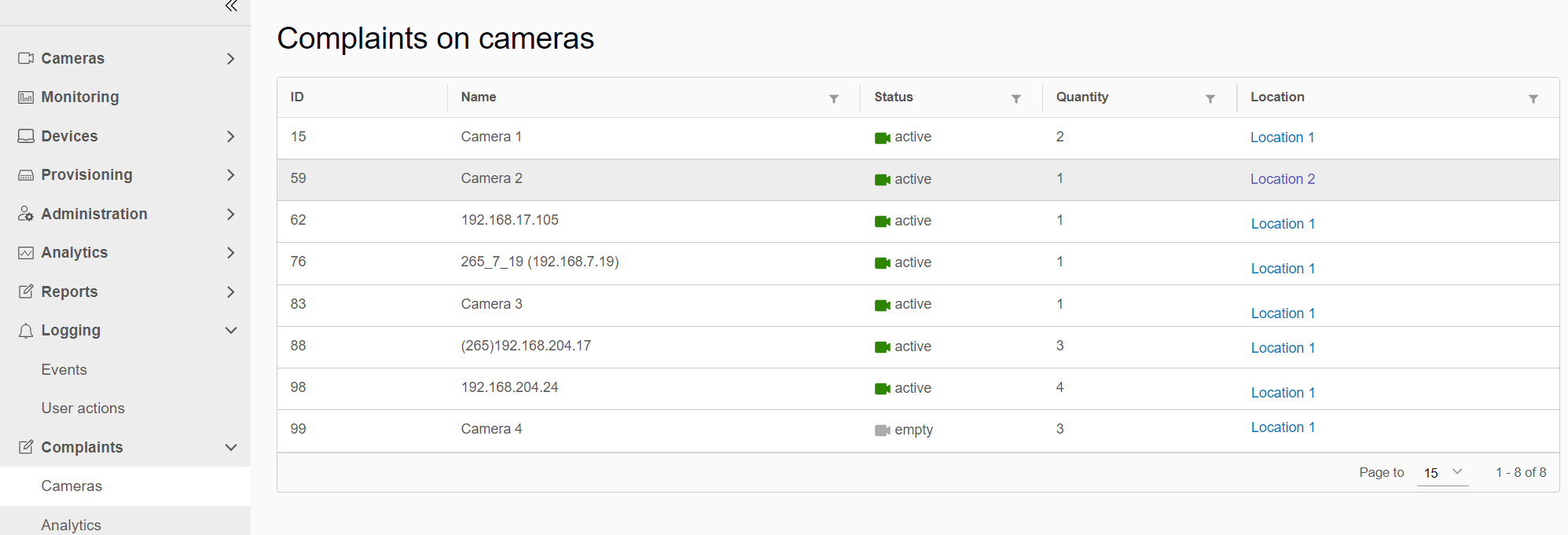The width and height of the screenshot is (1568, 535).
Task: Collapse the sidebar with the double-chevron icon
Action: point(231,6)
